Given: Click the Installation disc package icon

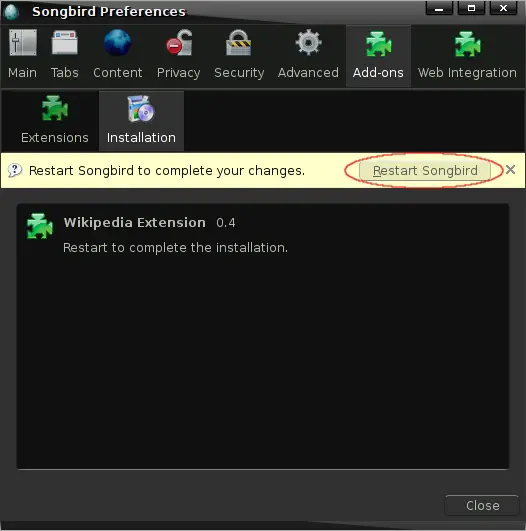Looking at the screenshot, I should click(141, 108).
